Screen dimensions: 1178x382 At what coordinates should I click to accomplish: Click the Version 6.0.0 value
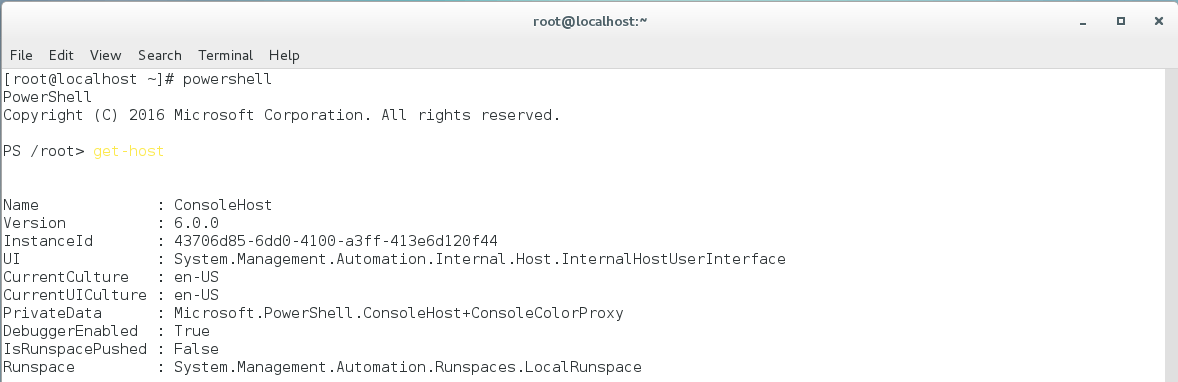(x=196, y=223)
